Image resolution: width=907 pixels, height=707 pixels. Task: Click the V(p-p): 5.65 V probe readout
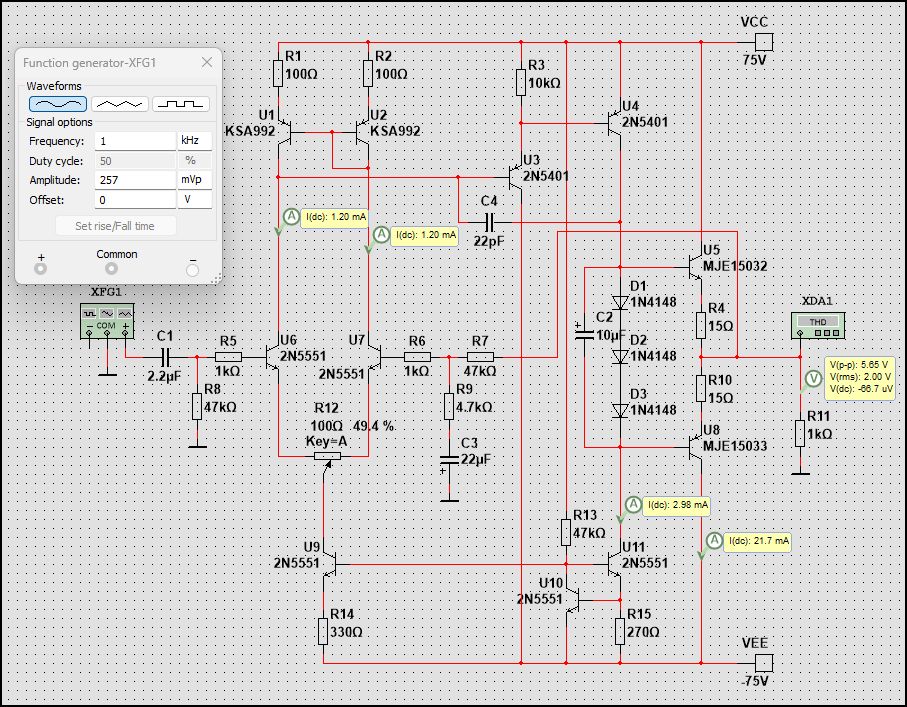858,365
